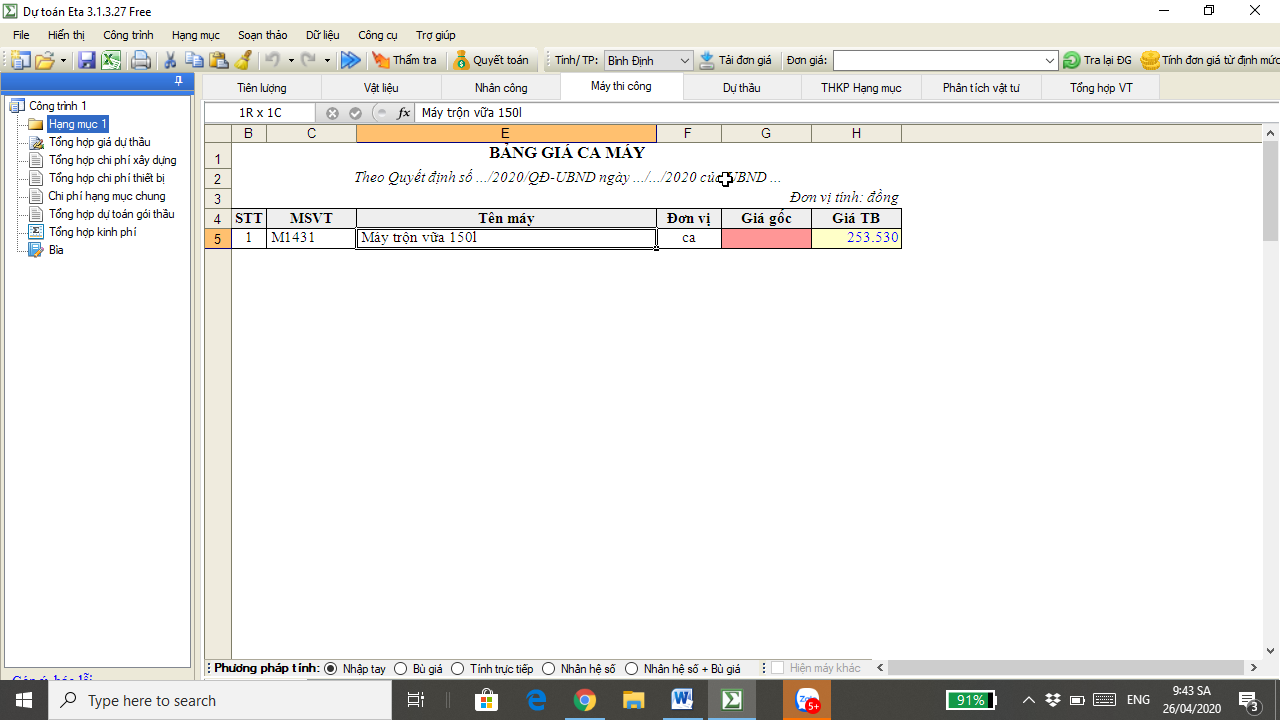Click Tính đơn giá từ định mức
The height and width of the screenshot is (720, 1280).
pos(1210,60)
